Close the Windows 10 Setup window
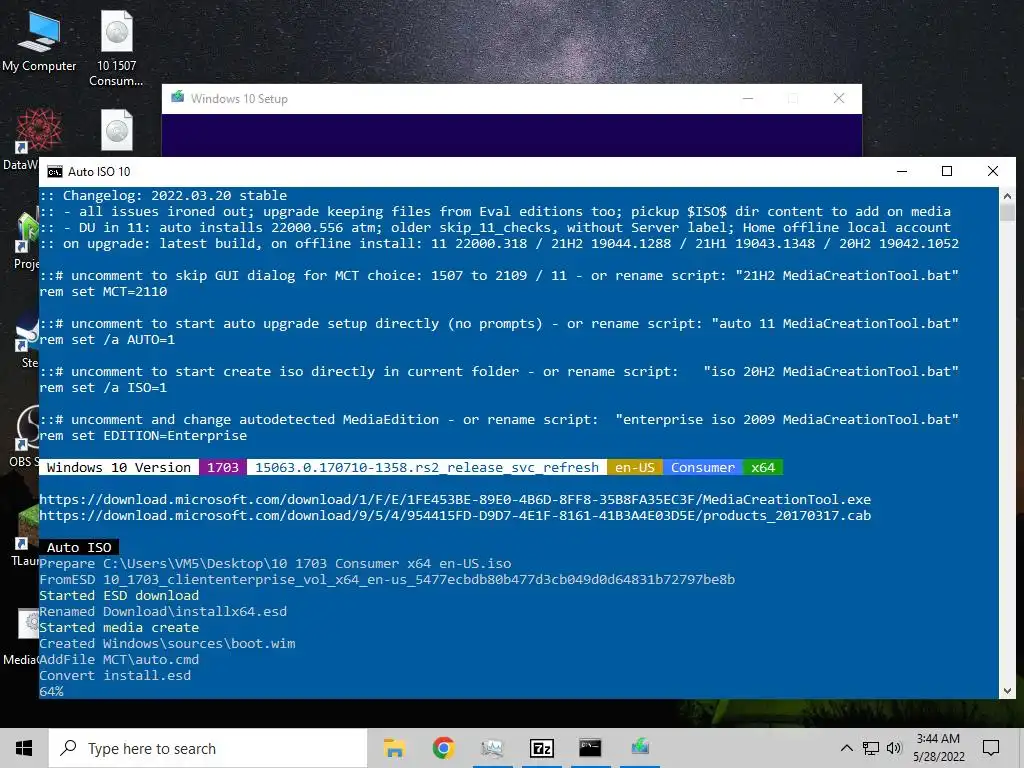 point(839,99)
